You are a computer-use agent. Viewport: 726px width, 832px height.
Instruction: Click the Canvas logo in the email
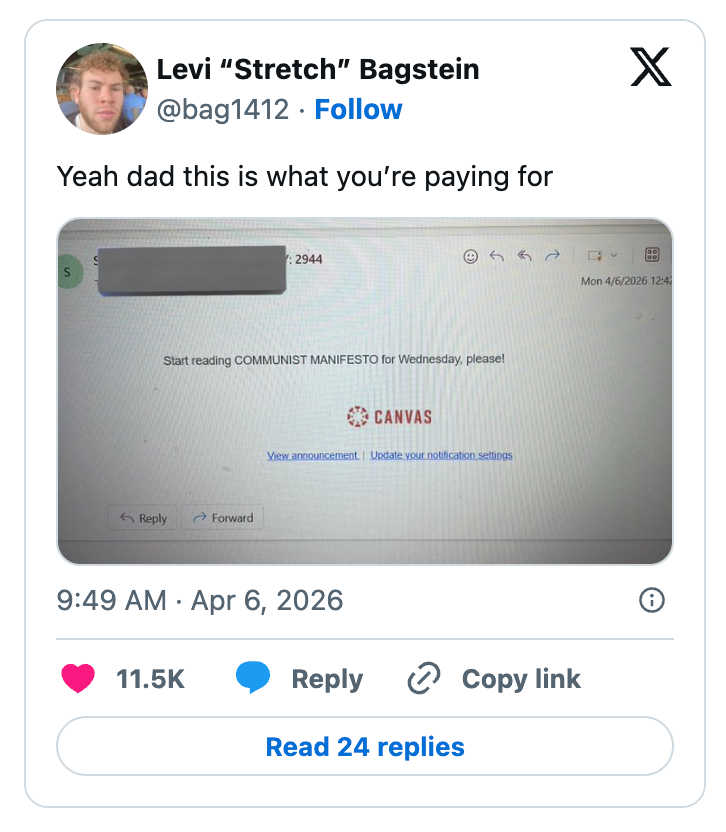coord(390,416)
